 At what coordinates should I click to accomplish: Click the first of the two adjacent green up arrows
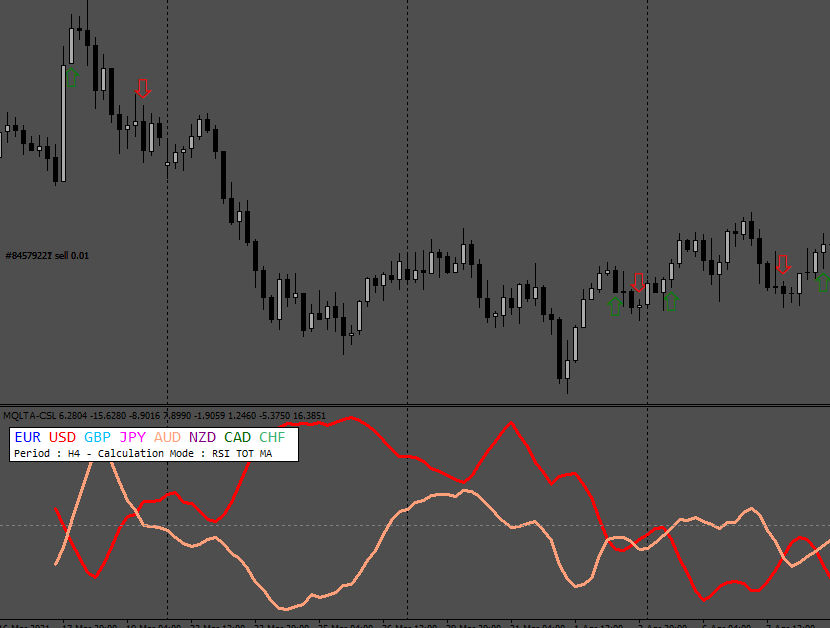pyautogui.click(x=615, y=307)
